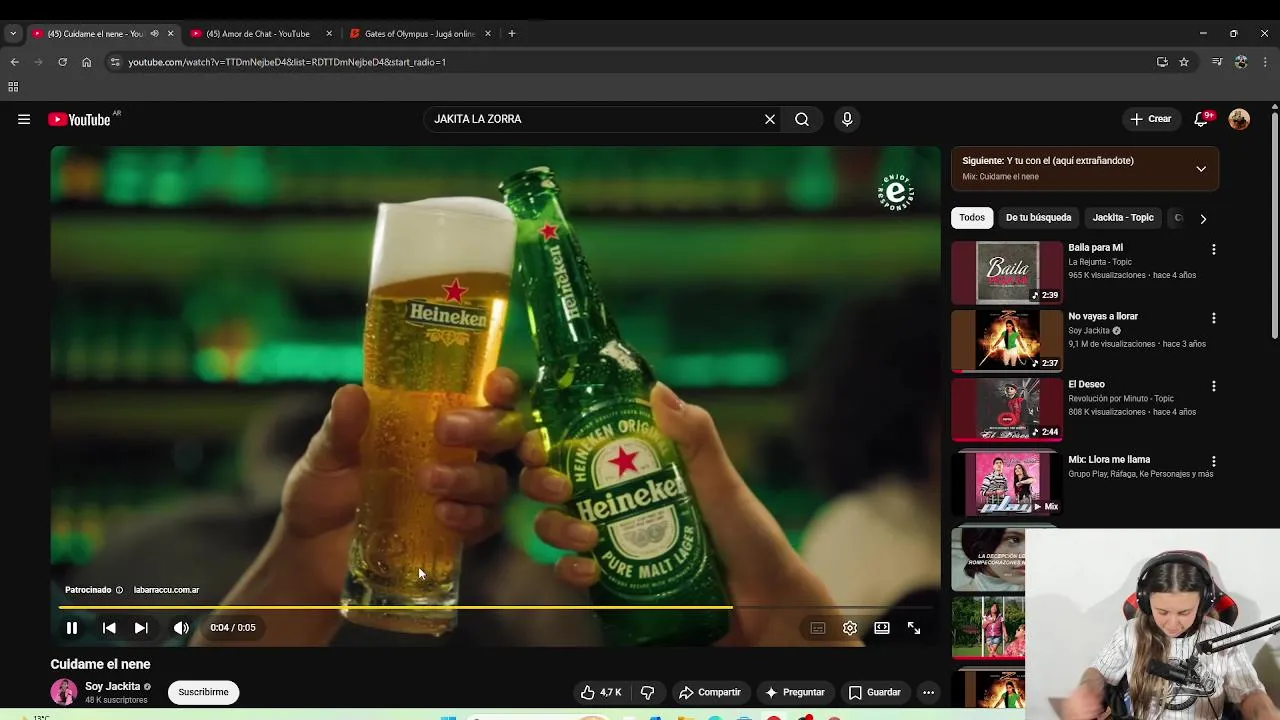Open the browser home page
The image size is (1280, 720).
click(86, 62)
